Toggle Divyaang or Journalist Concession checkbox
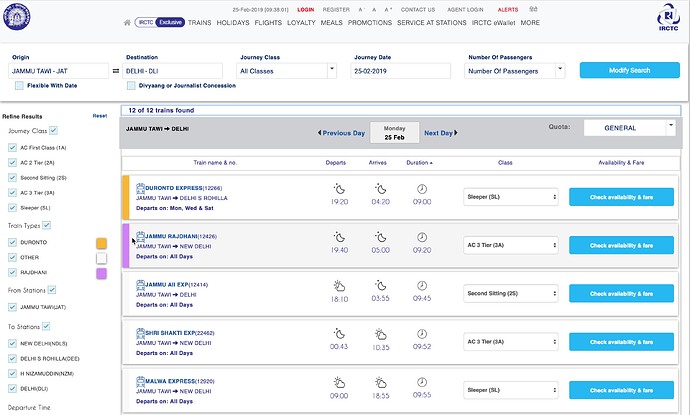This screenshot has width=690, height=415. (x=132, y=86)
